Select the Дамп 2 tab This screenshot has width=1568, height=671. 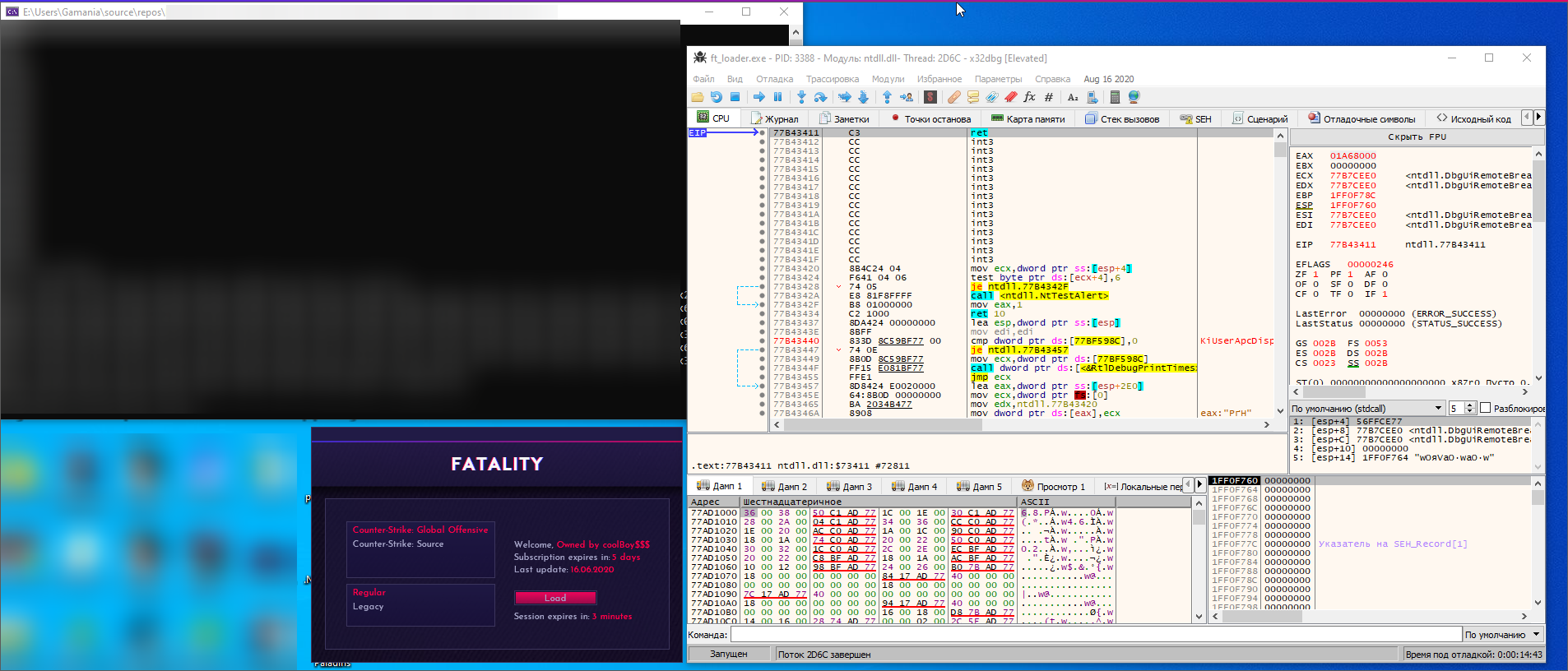point(784,486)
